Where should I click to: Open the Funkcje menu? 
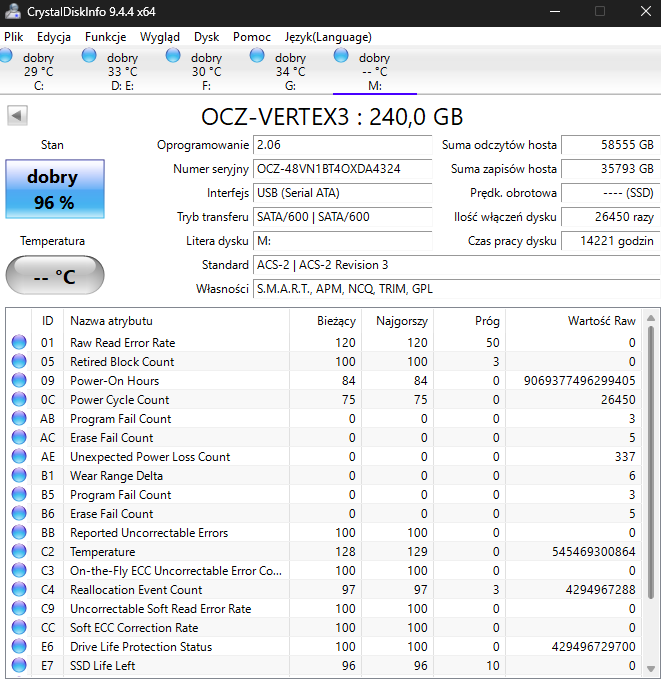(x=105, y=37)
